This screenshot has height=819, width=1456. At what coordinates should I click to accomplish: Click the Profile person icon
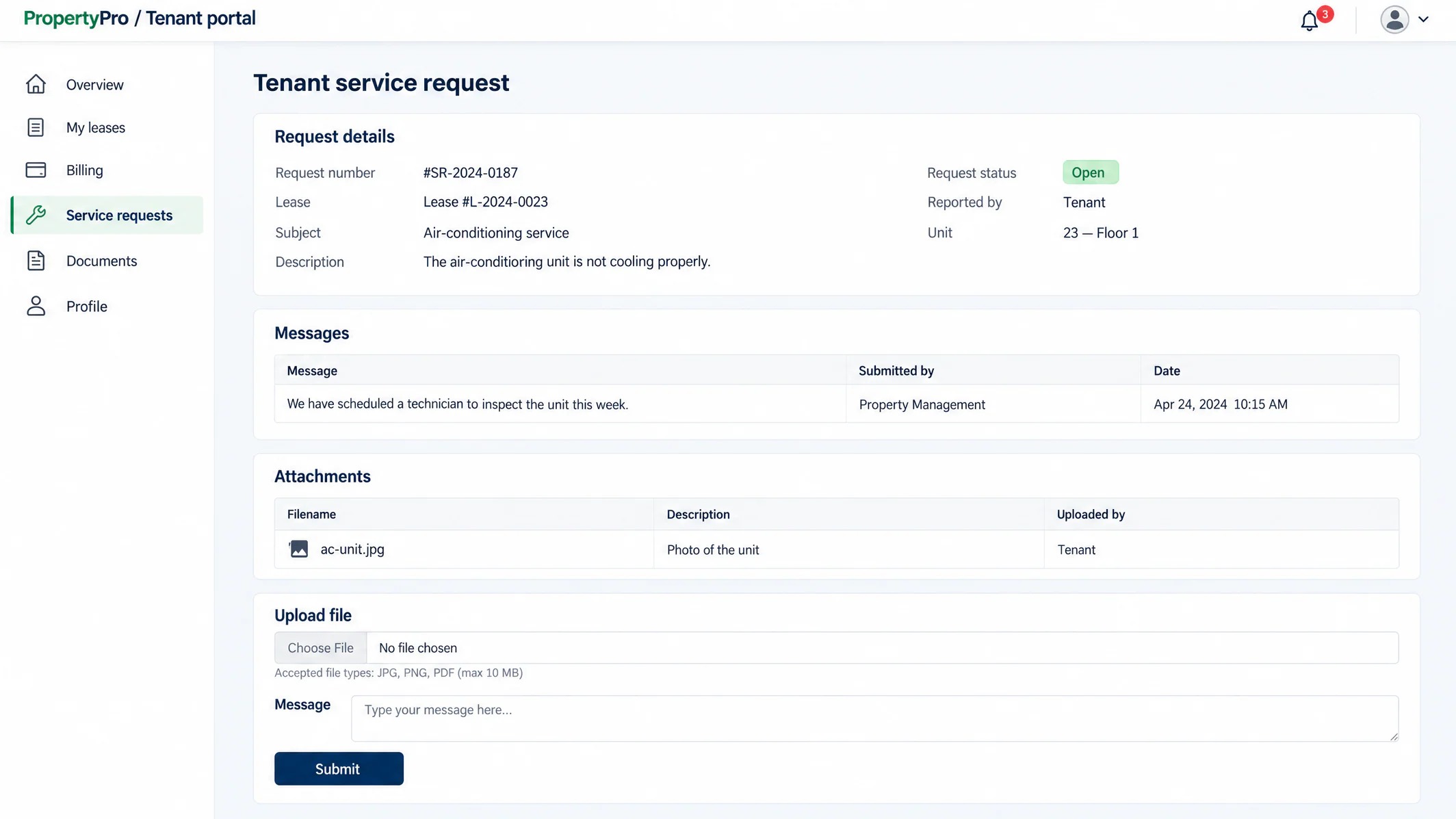(x=36, y=306)
